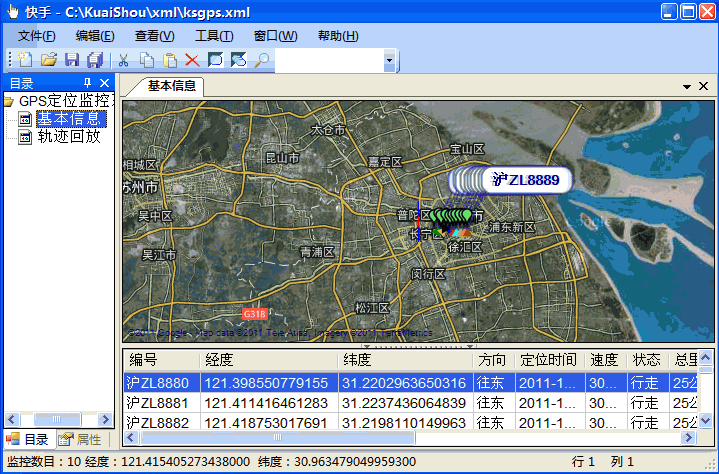Click the single window frame toolbar icon
Image resolution: width=719 pixels, height=474 pixels.
pos(216,60)
